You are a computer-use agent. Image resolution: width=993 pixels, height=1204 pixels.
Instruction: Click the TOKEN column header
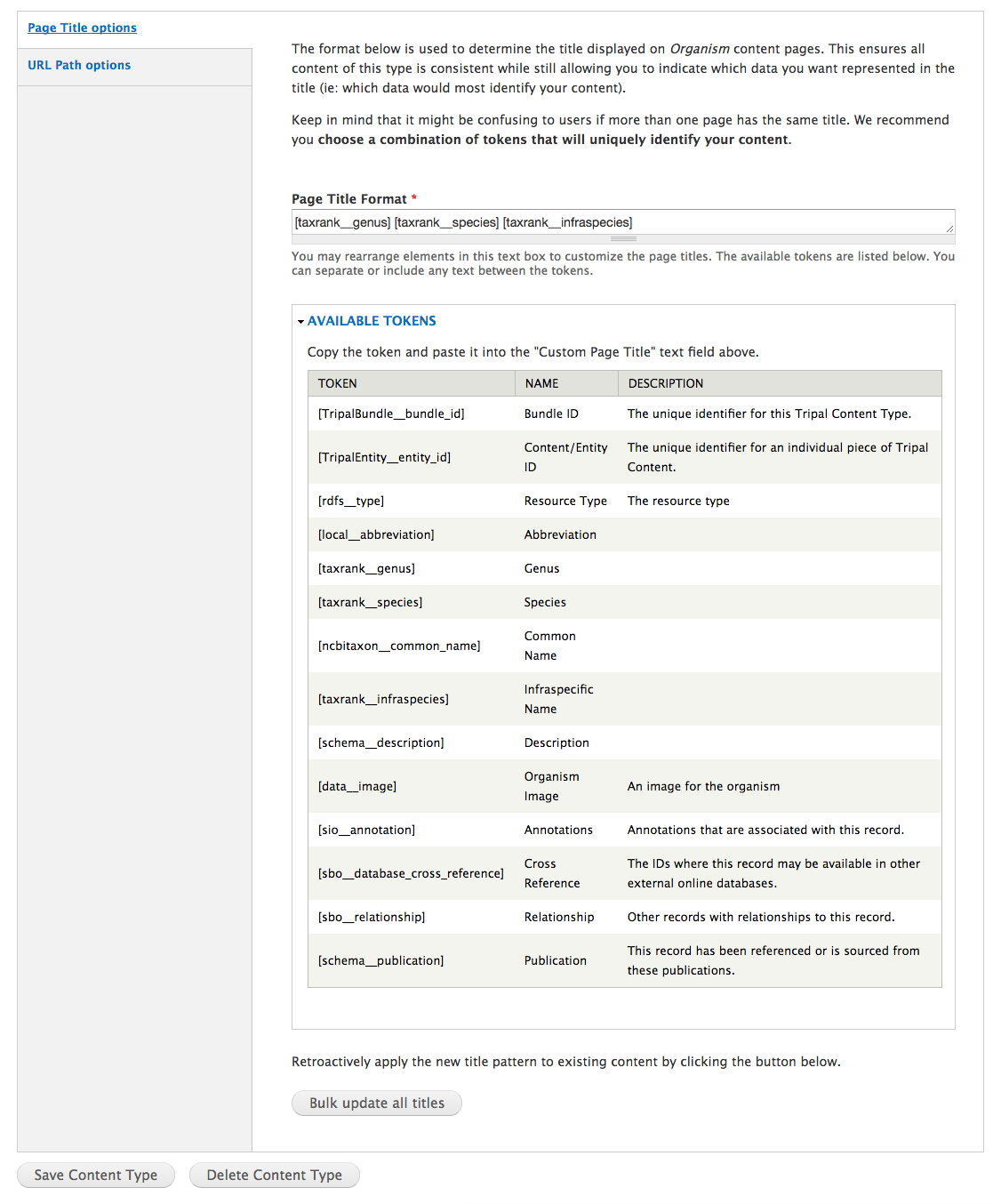click(338, 383)
